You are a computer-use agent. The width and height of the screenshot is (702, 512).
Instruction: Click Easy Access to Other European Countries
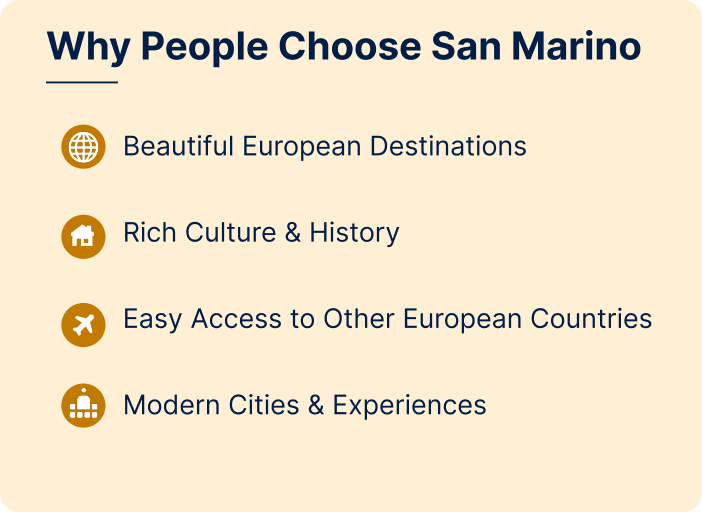click(388, 320)
